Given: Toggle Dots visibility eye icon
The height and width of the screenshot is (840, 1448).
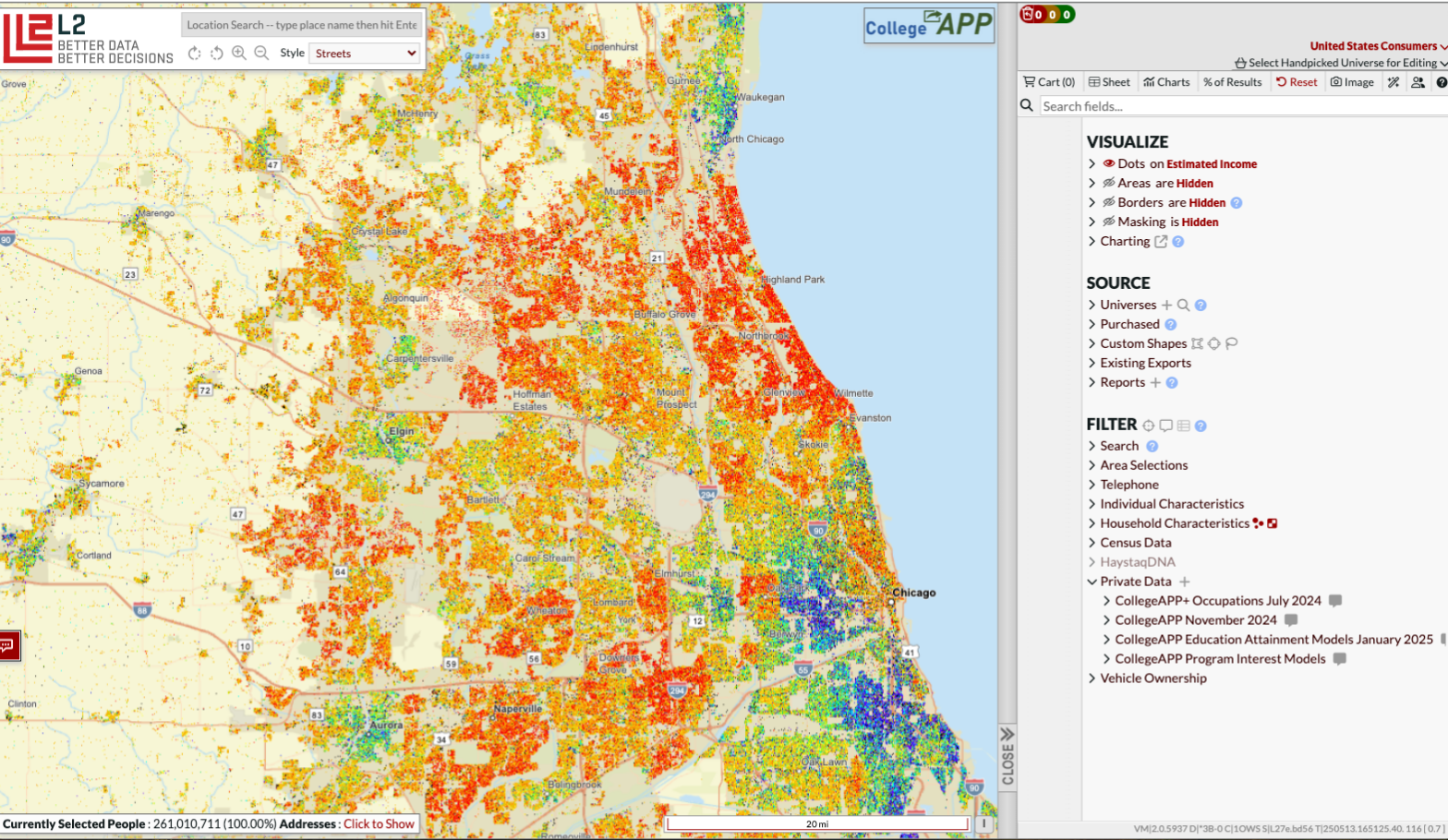Looking at the screenshot, I should (x=1109, y=163).
